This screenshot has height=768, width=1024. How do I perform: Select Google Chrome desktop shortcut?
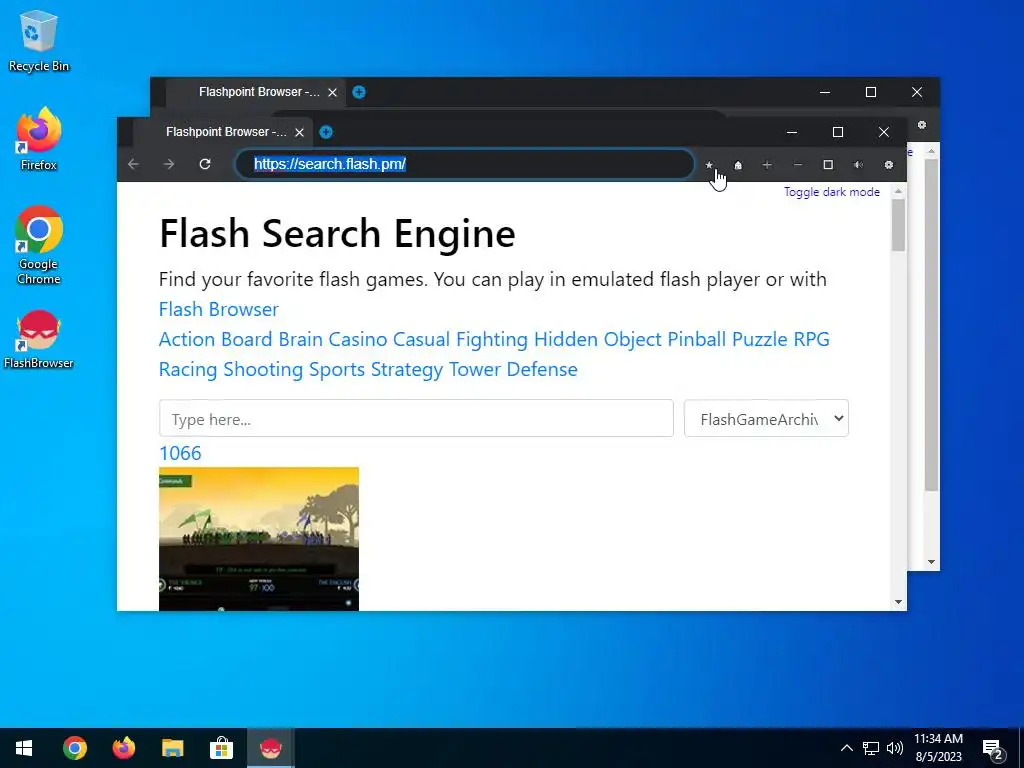coord(39,246)
